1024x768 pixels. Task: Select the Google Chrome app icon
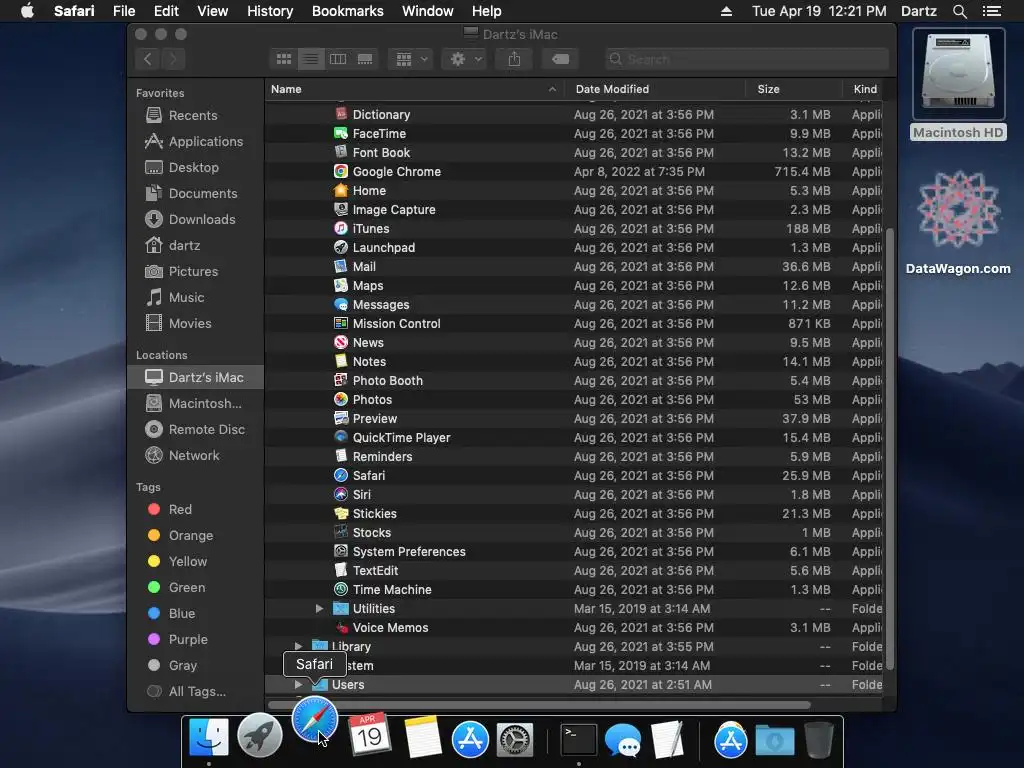[341, 171]
